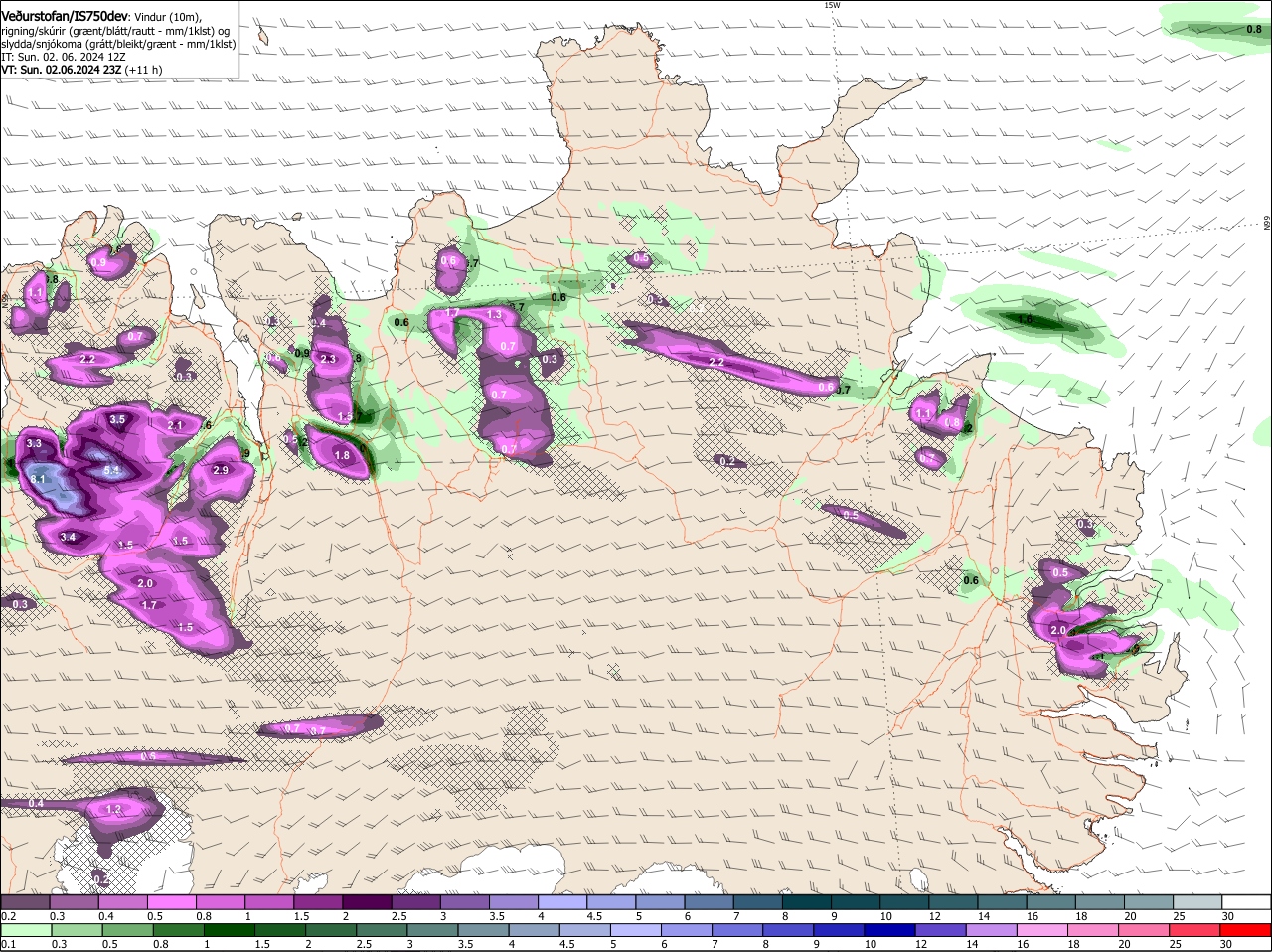1272x952 pixels.
Task: Click the 2.9 value label on the map
Action: [220, 470]
